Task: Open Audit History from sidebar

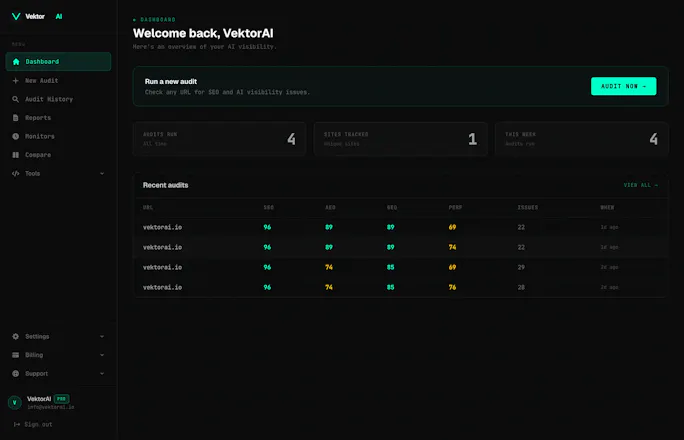Action: click(58, 99)
